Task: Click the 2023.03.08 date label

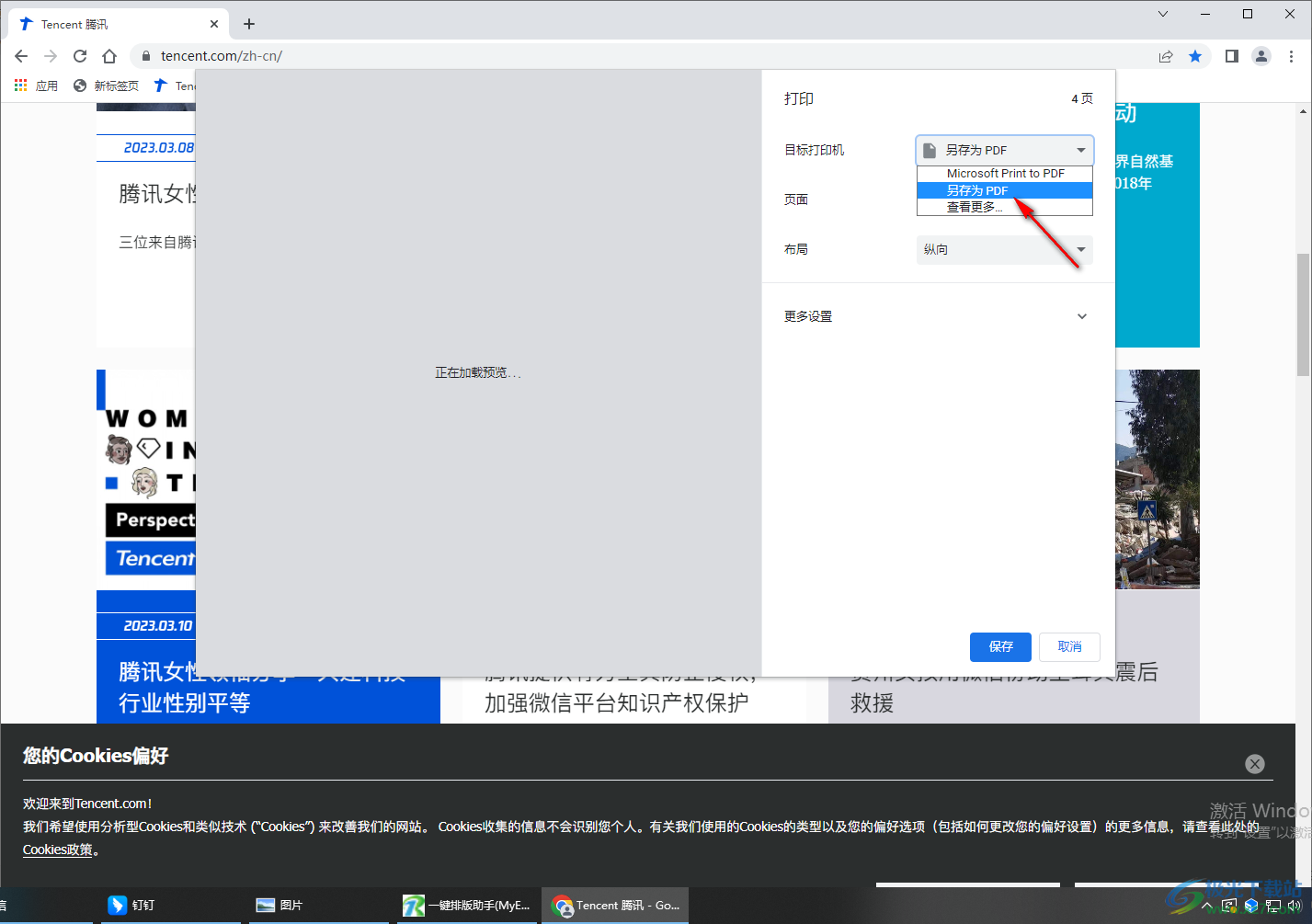Action: [x=158, y=148]
